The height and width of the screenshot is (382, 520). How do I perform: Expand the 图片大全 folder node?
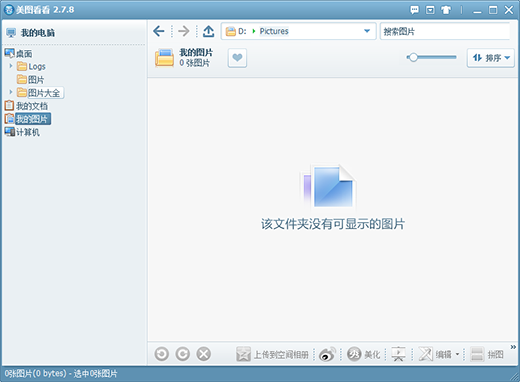11,92
